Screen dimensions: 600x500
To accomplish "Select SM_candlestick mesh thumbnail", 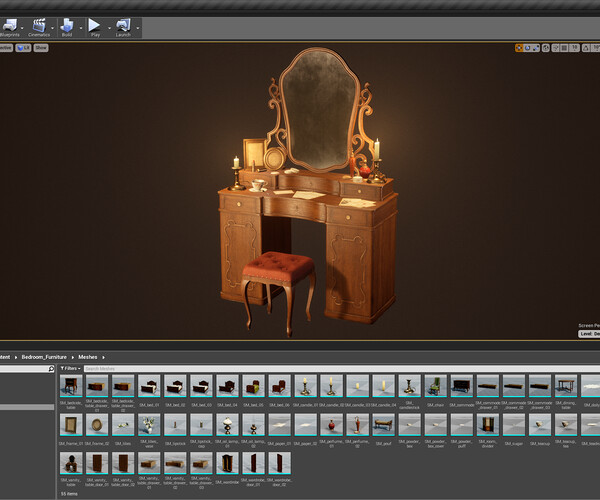I will point(409,386).
